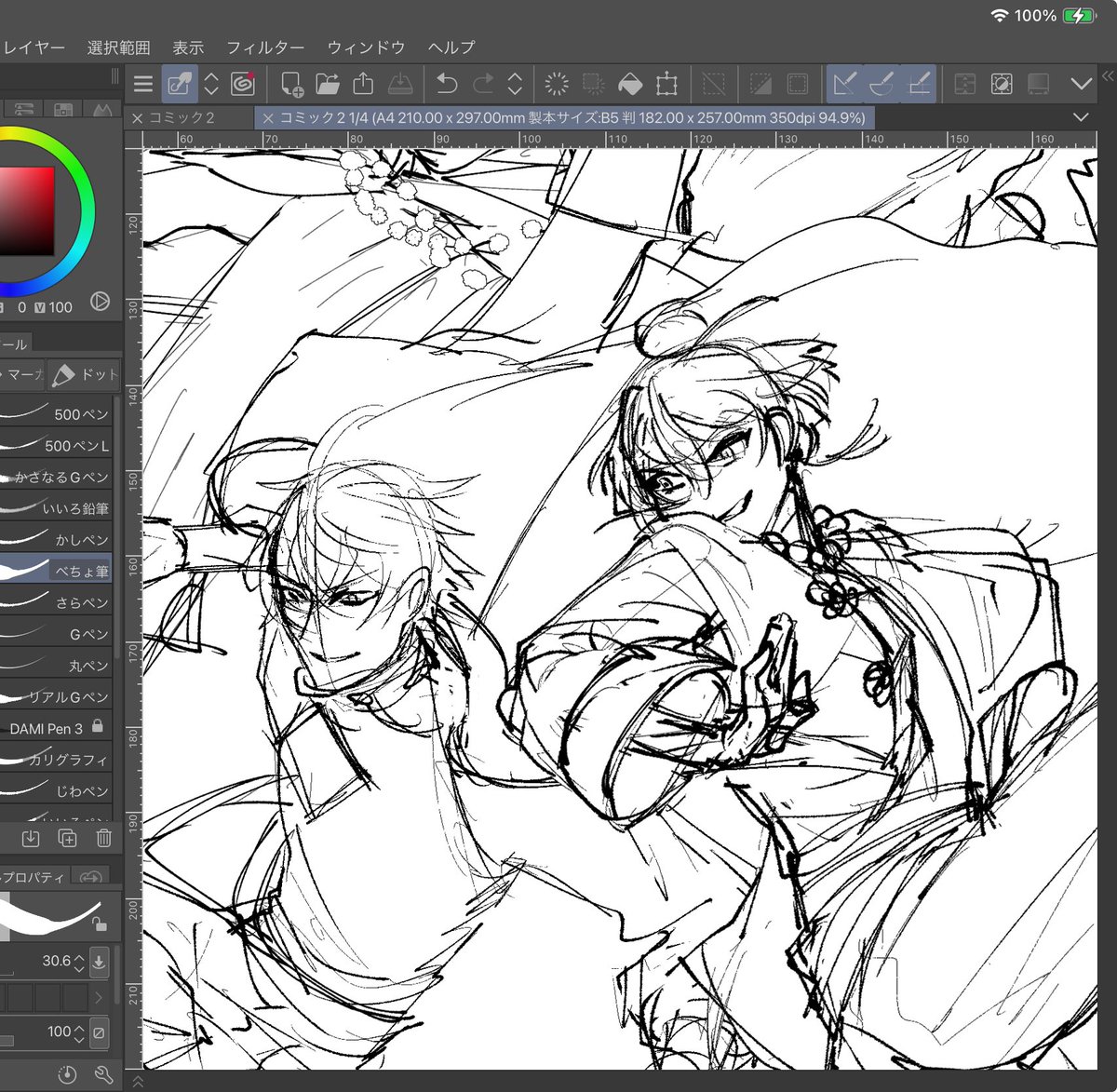Toggle the dynamics button beside the 100 value

(99, 1032)
